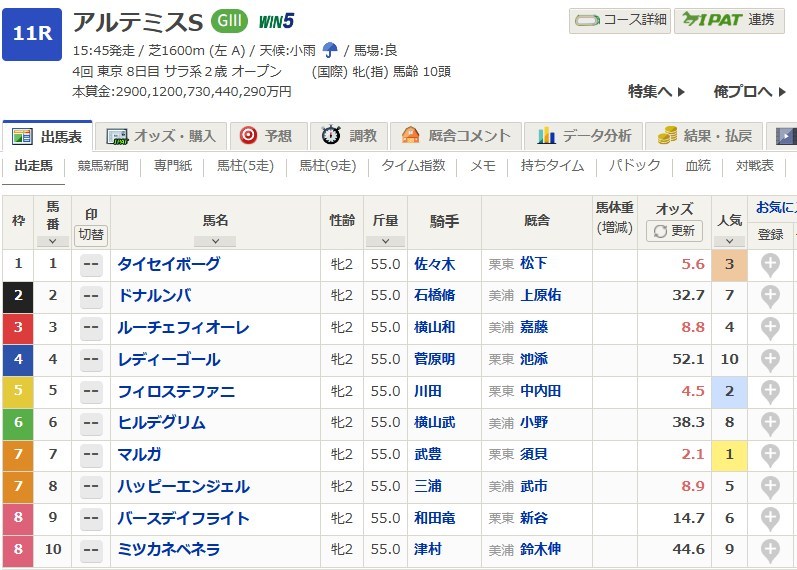Image resolution: width=797 pixels, height=570 pixels.
Task: Click the plus icon beside フィロステファニ's popularity
Action: (770, 392)
